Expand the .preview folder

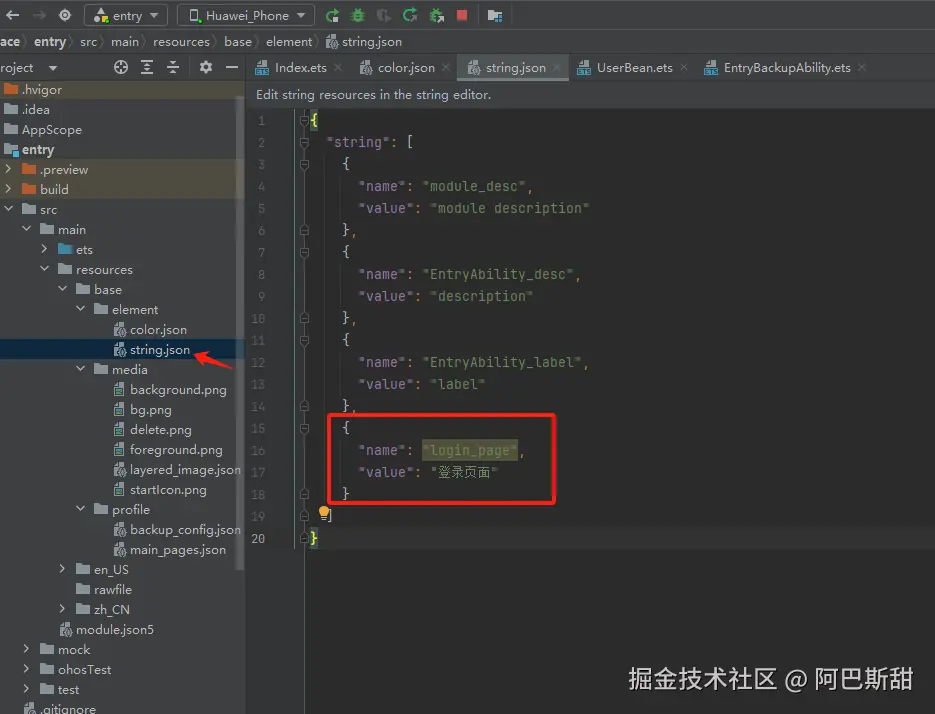[8, 169]
